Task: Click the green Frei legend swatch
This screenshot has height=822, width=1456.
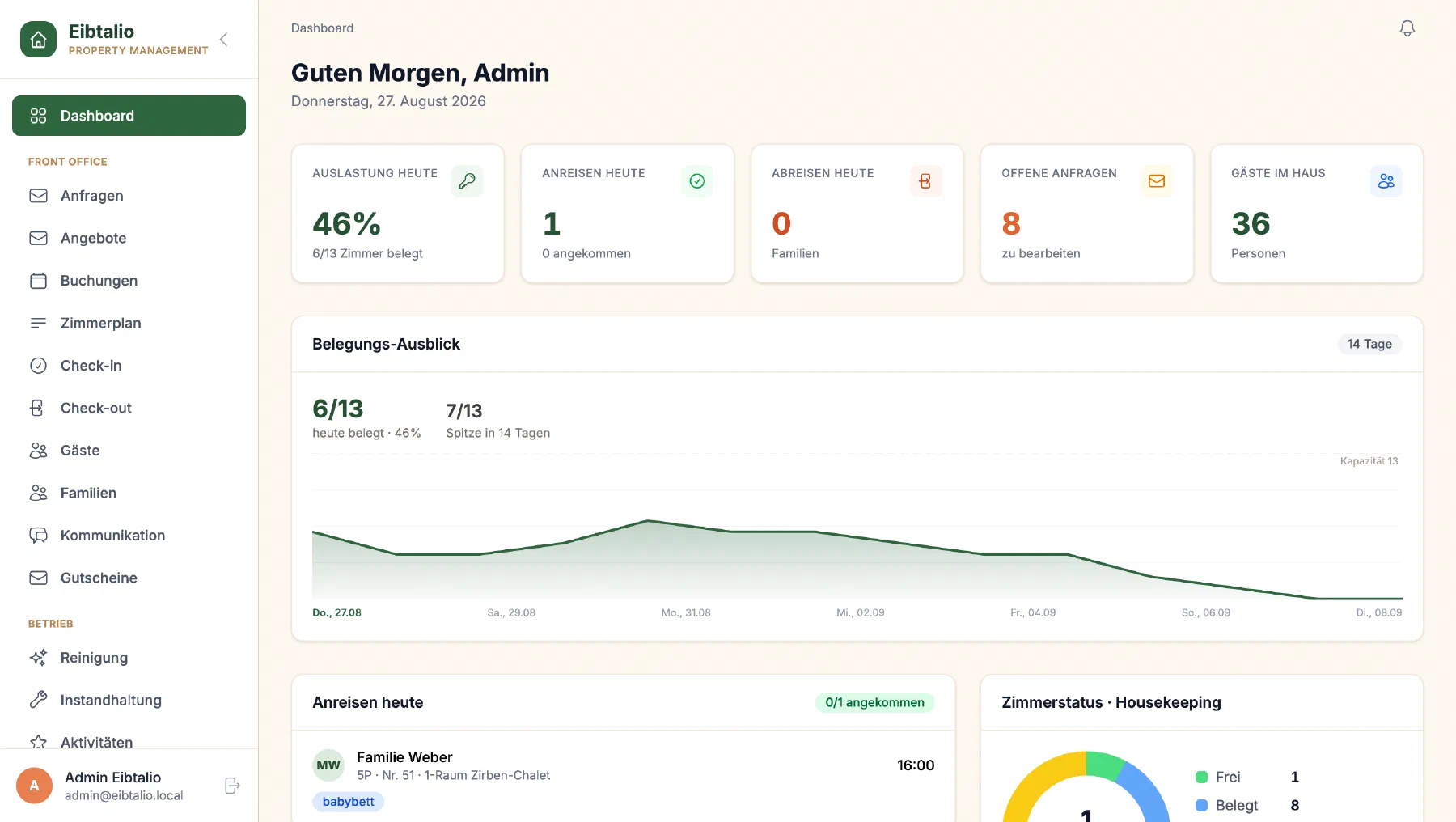Action: [1201, 777]
